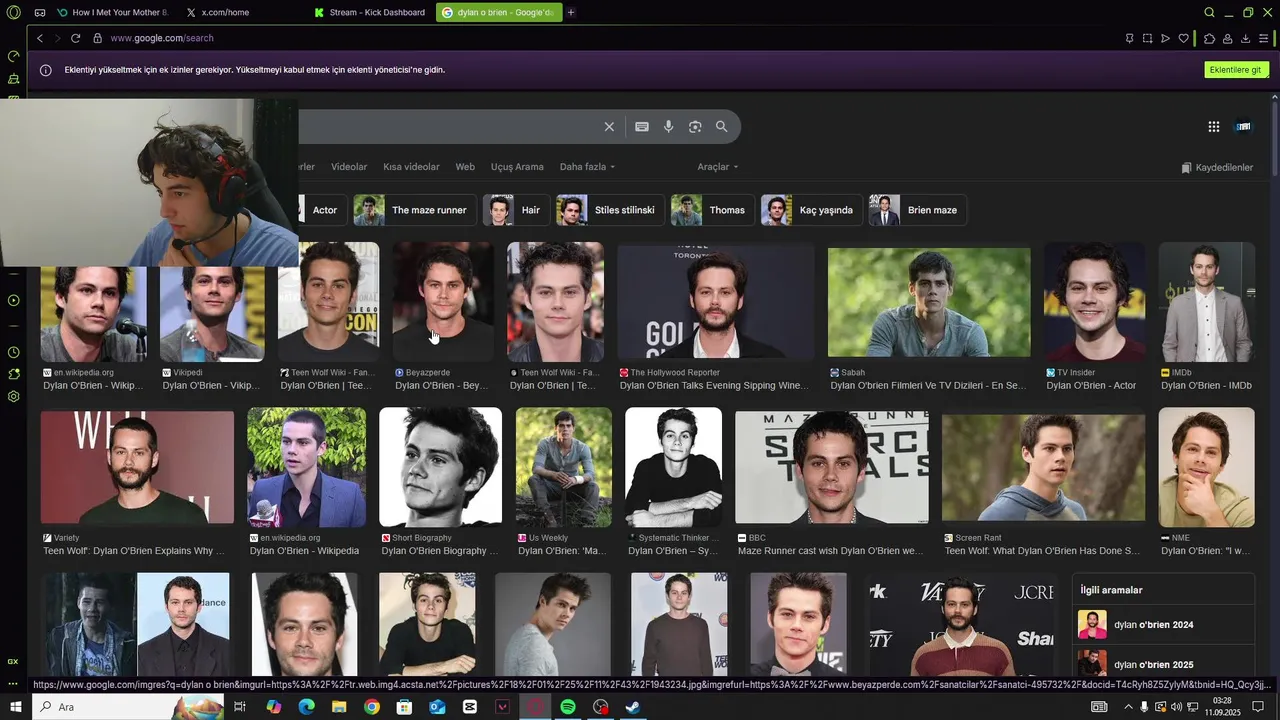The image size is (1280, 720).
Task: Open the Variety Teen Wolf image result
Action: click(x=137, y=467)
